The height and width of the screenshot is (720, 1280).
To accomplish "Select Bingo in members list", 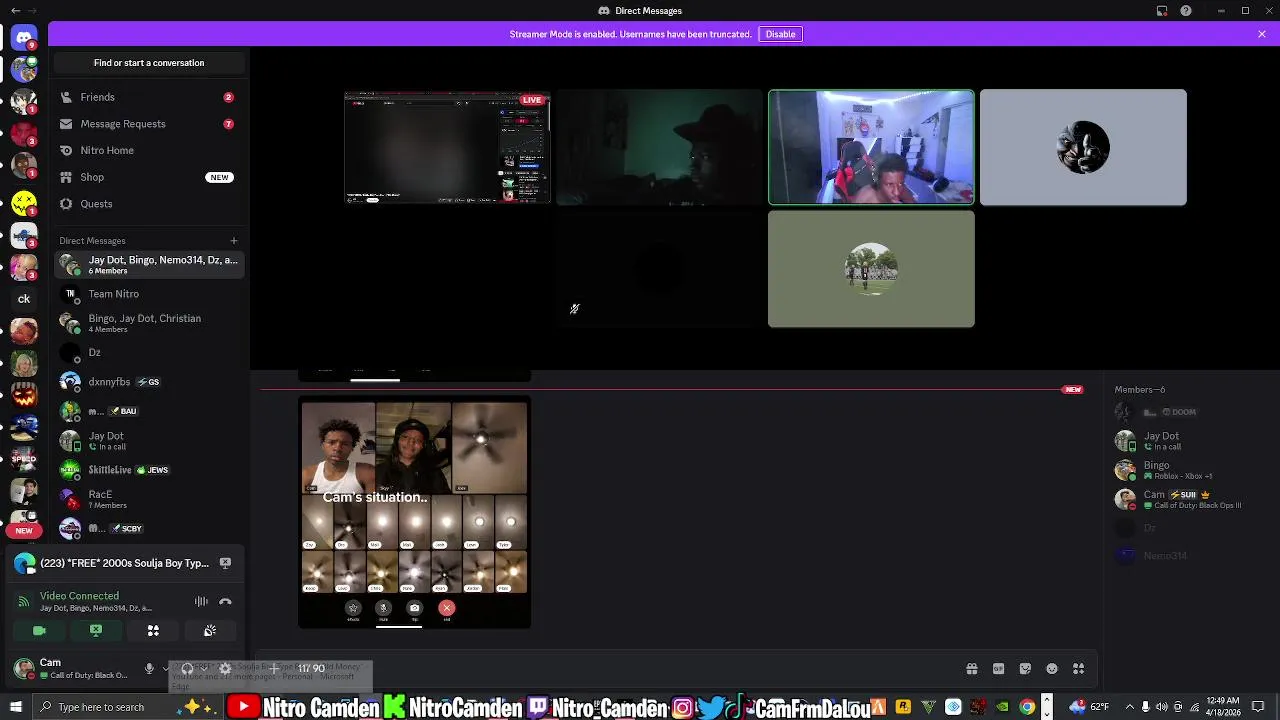I will [1190, 470].
